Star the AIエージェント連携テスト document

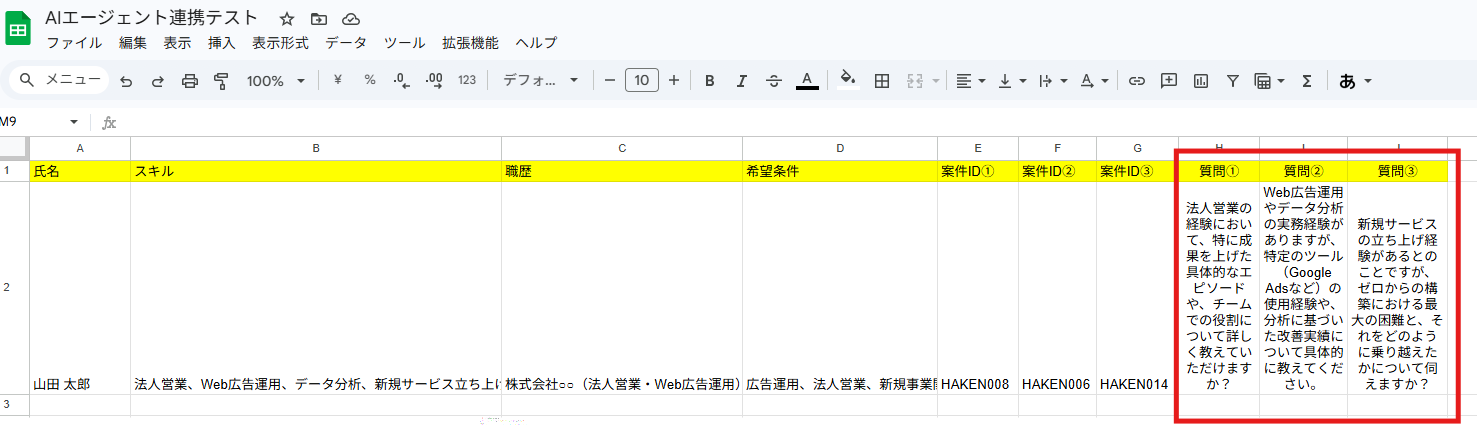point(287,19)
